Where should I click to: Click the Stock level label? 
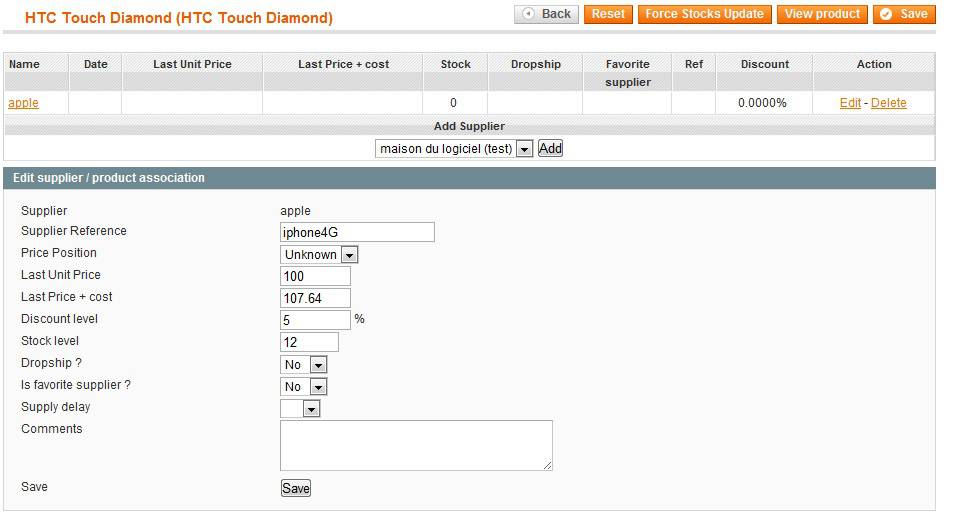[x=50, y=341]
